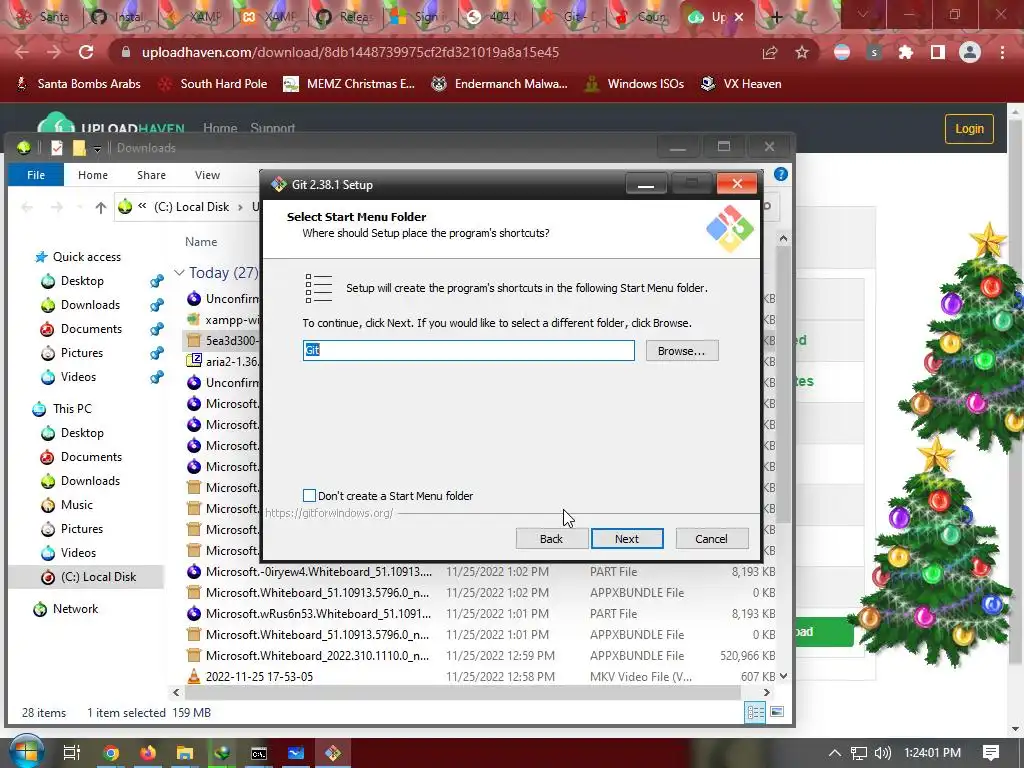The width and height of the screenshot is (1024, 768).
Task: Switch to the Home ribbon tab
Action: click(x=93, y=175)
